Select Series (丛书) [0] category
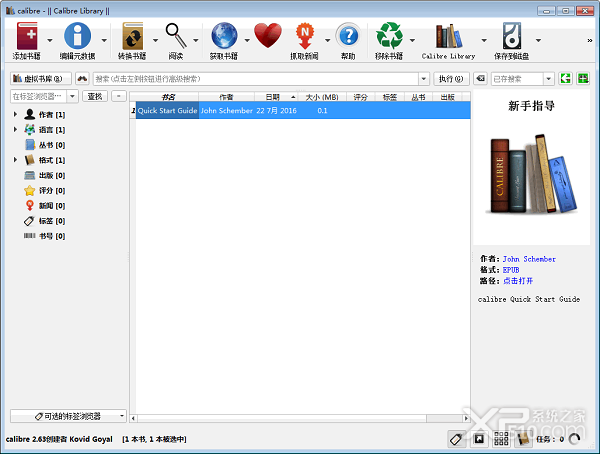Image resolution: width=600 pixels, height=454 pixels. tap(45, 145)
